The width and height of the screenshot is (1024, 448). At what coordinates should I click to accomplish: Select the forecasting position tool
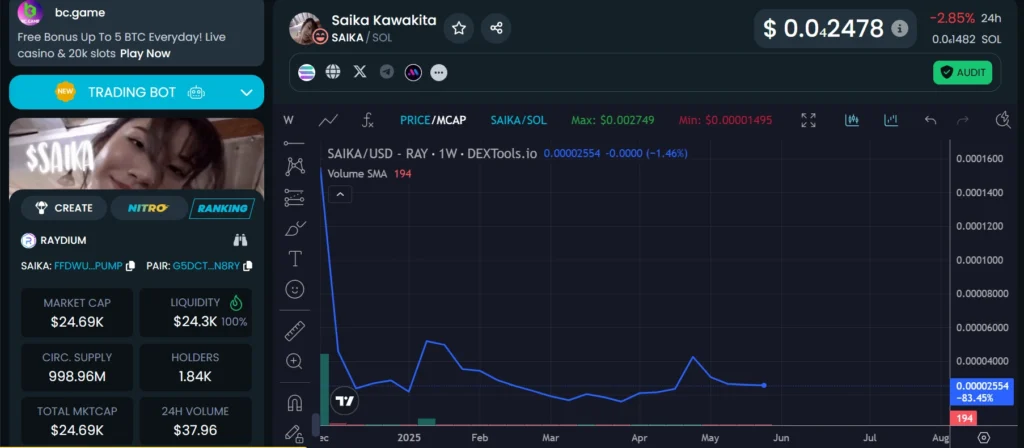coord(295,197)
